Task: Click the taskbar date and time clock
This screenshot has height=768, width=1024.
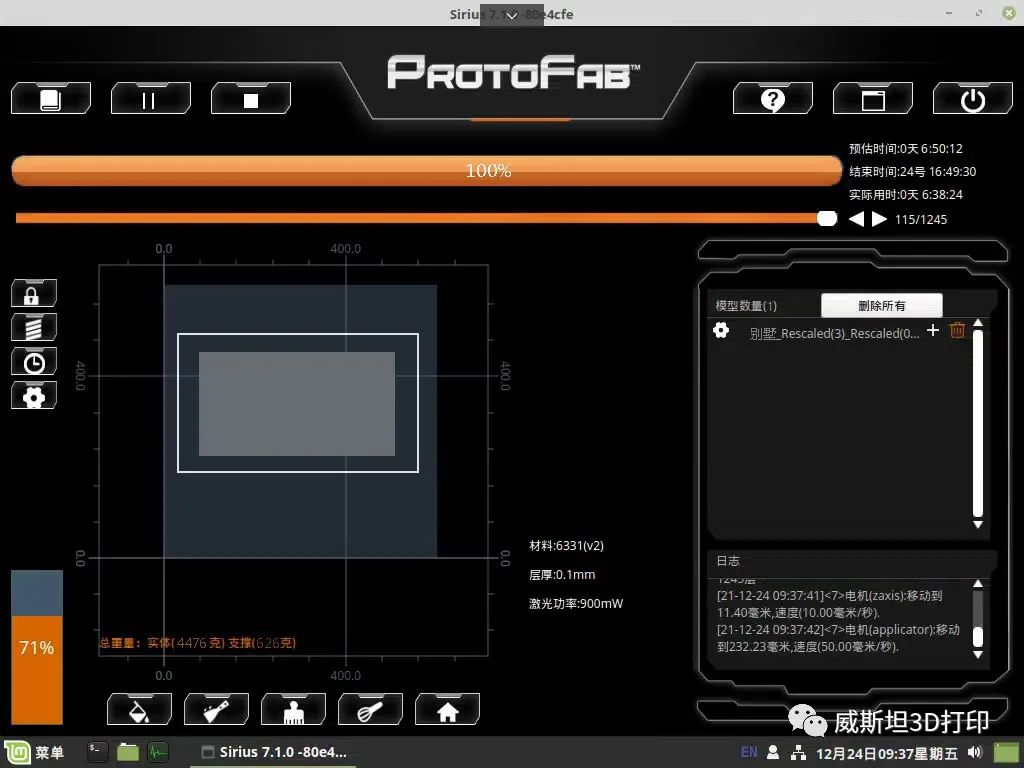Action: click(x=888, y=753)
